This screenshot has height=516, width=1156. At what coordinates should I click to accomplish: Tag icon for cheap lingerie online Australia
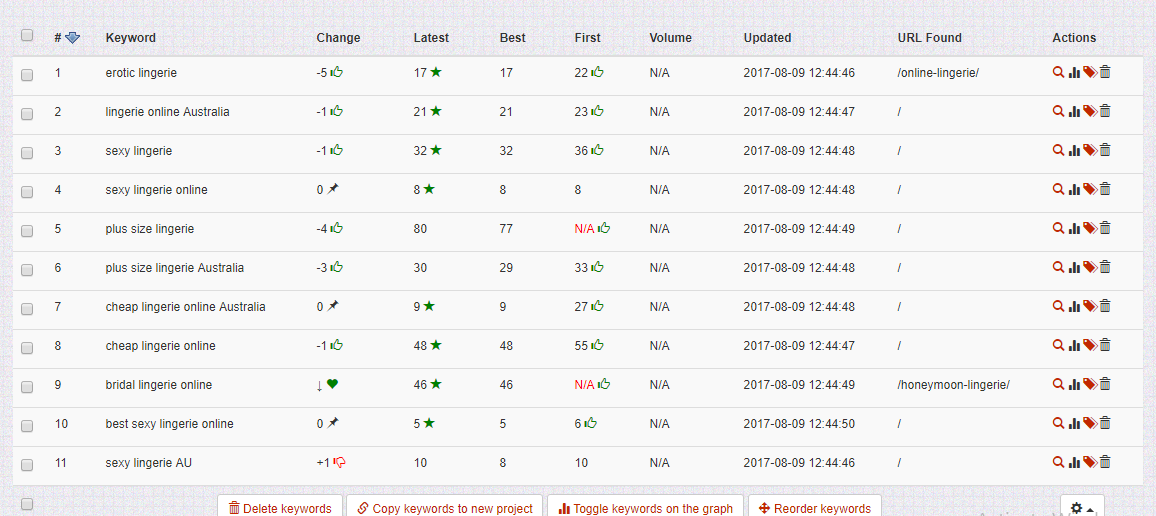point(1090,307)
